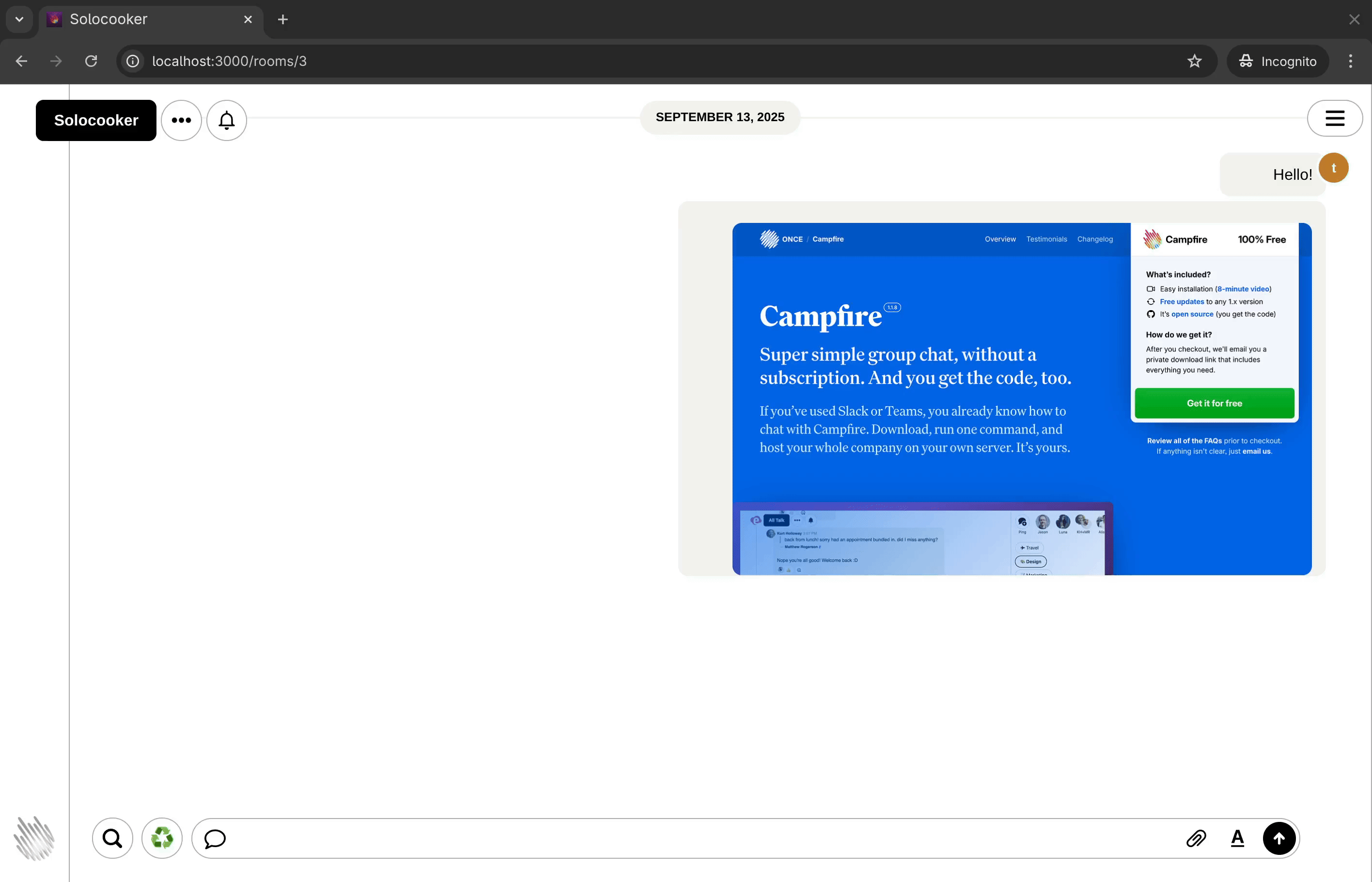
Task: Toggle the bookmark star in the address bar
Action: (x=1195, y=61)
